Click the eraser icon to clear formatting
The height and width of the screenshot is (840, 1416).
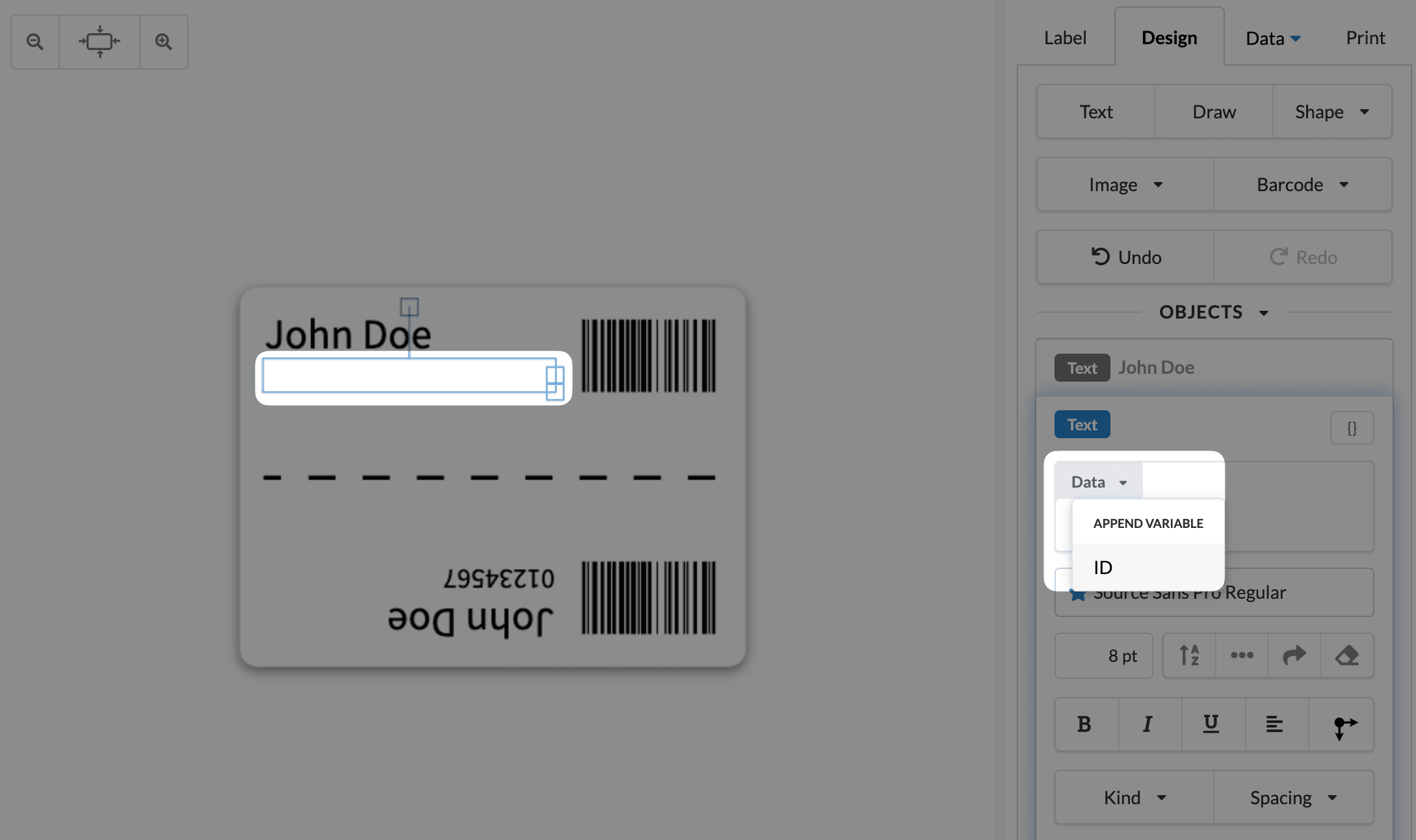(x=1347, y=655)
